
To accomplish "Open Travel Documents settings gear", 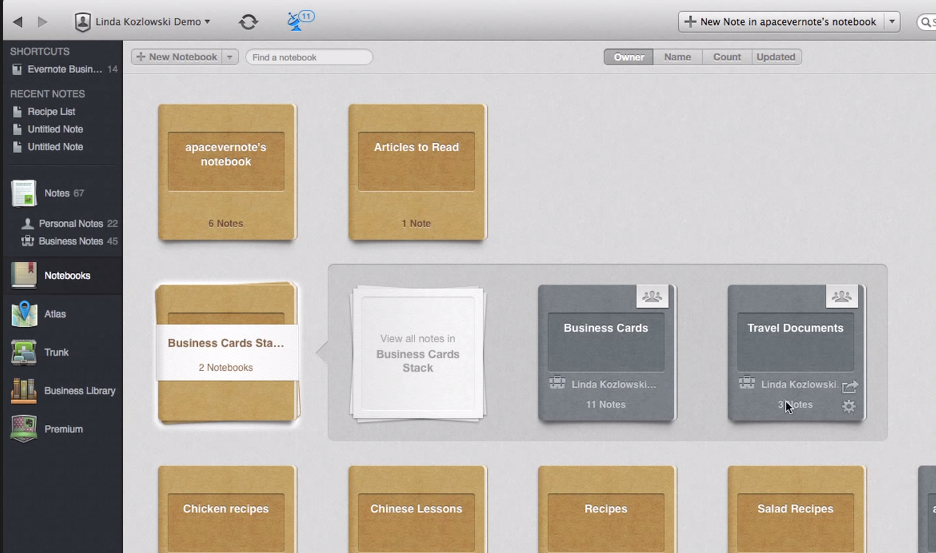I will 849,407.
